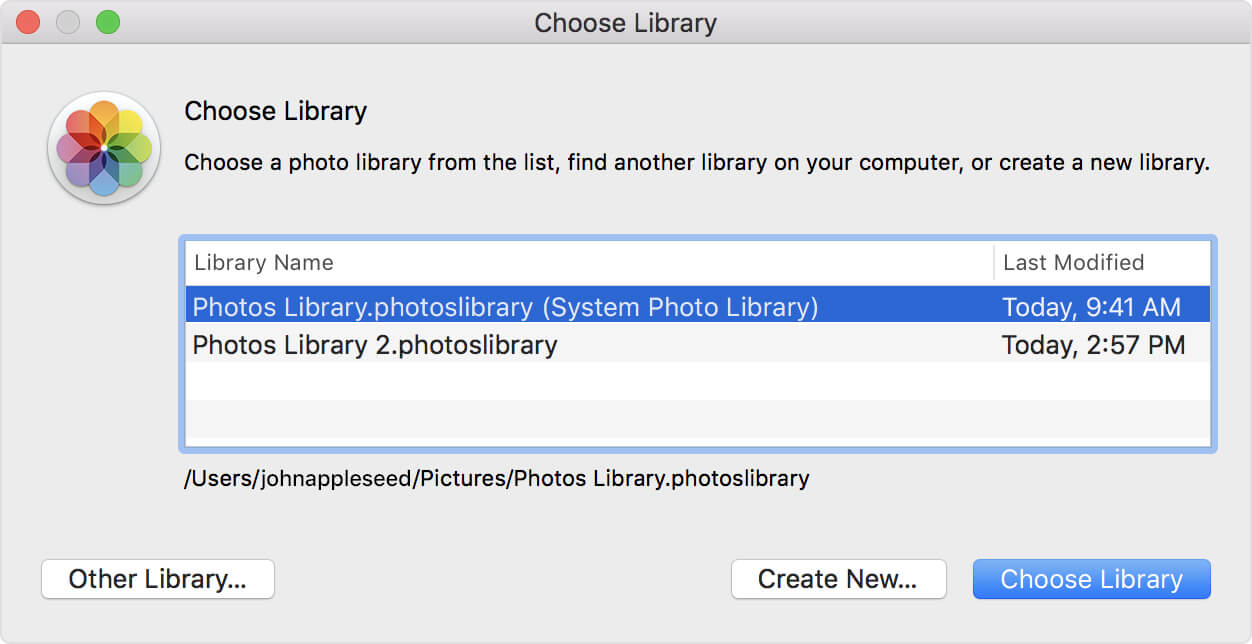Viewport: 1252px width, 644px height.
Task: Sort the list by Library Name
Action: tap(264, 262)
